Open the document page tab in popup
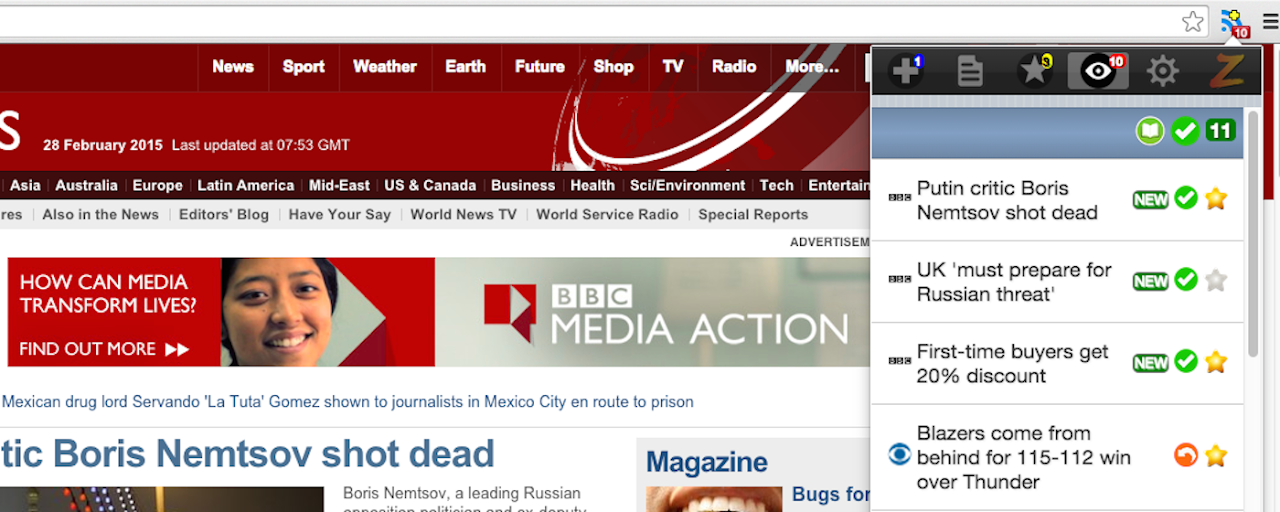The image size is (1280, 512). [x=969, y=71]
